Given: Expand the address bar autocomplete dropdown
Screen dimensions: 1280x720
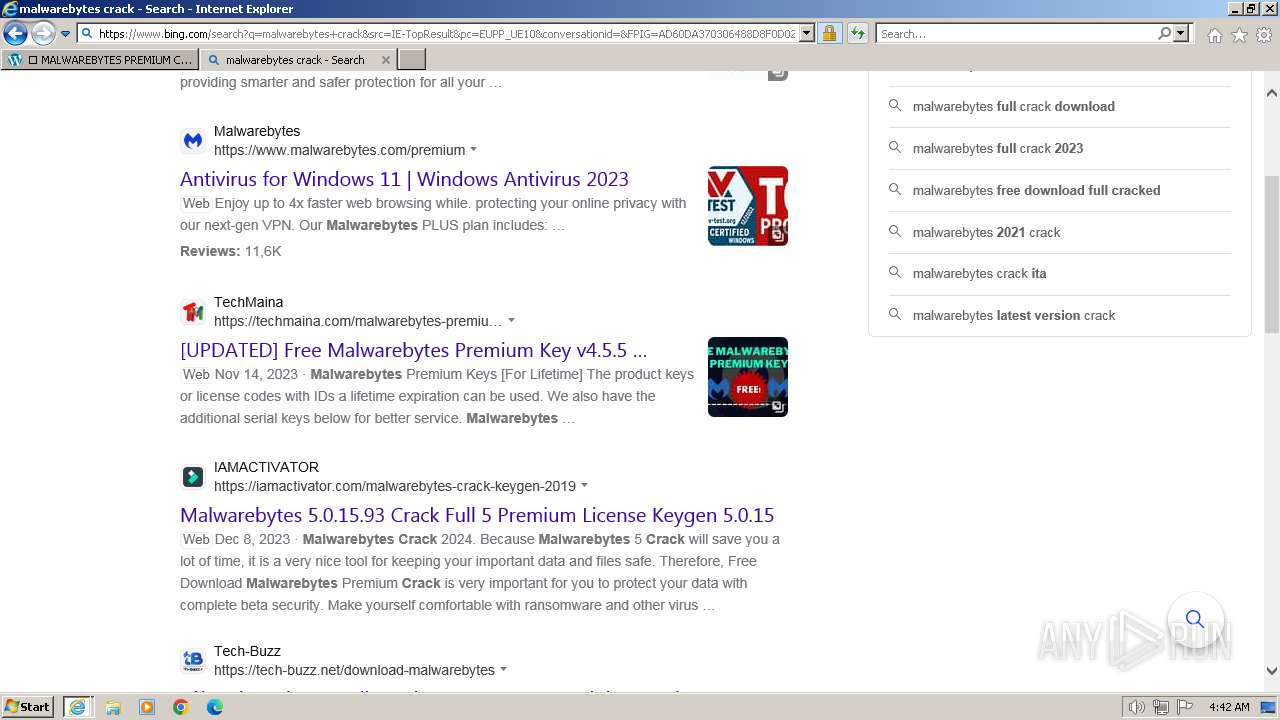Looking at the screenshot, I should [x=807, y=34].
